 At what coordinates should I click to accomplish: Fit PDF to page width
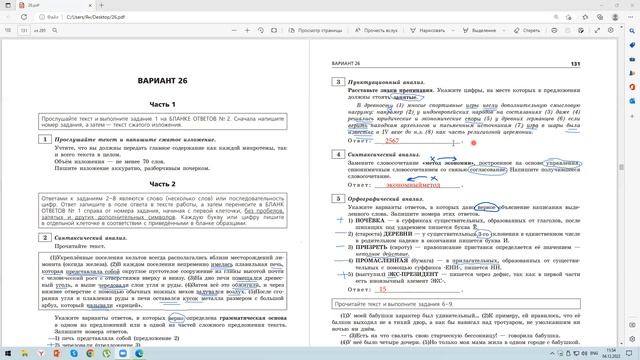click(274, 30)
